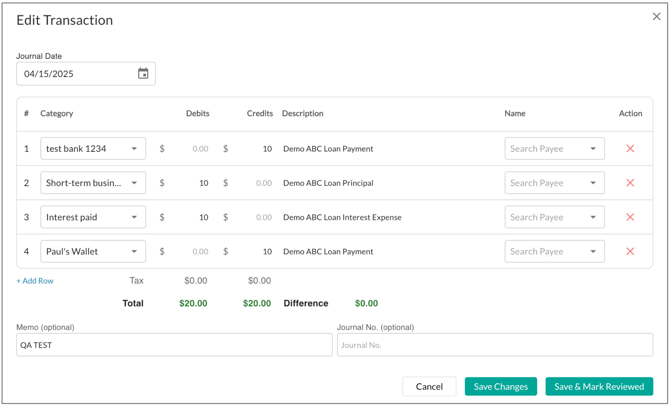Click the Name column header
The height and width of the screenshot is (406, 670).
(515, 113)
